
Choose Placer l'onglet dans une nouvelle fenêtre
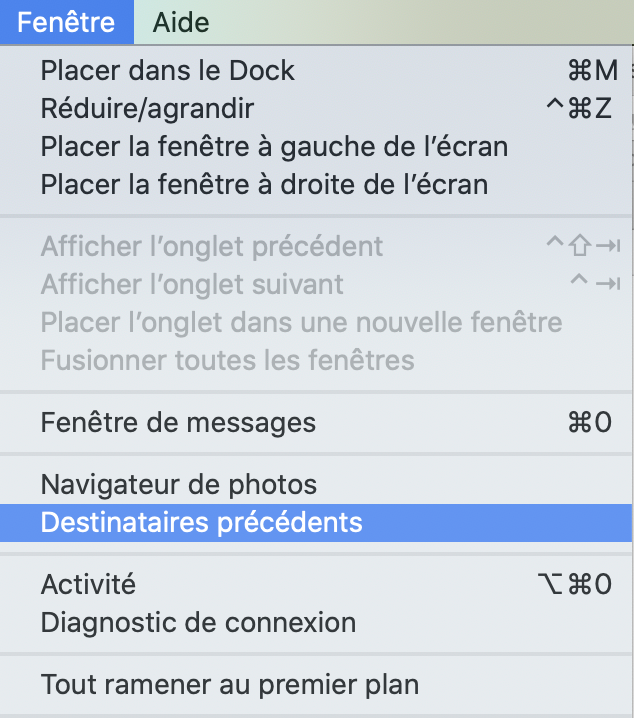[x=301, y=322]
